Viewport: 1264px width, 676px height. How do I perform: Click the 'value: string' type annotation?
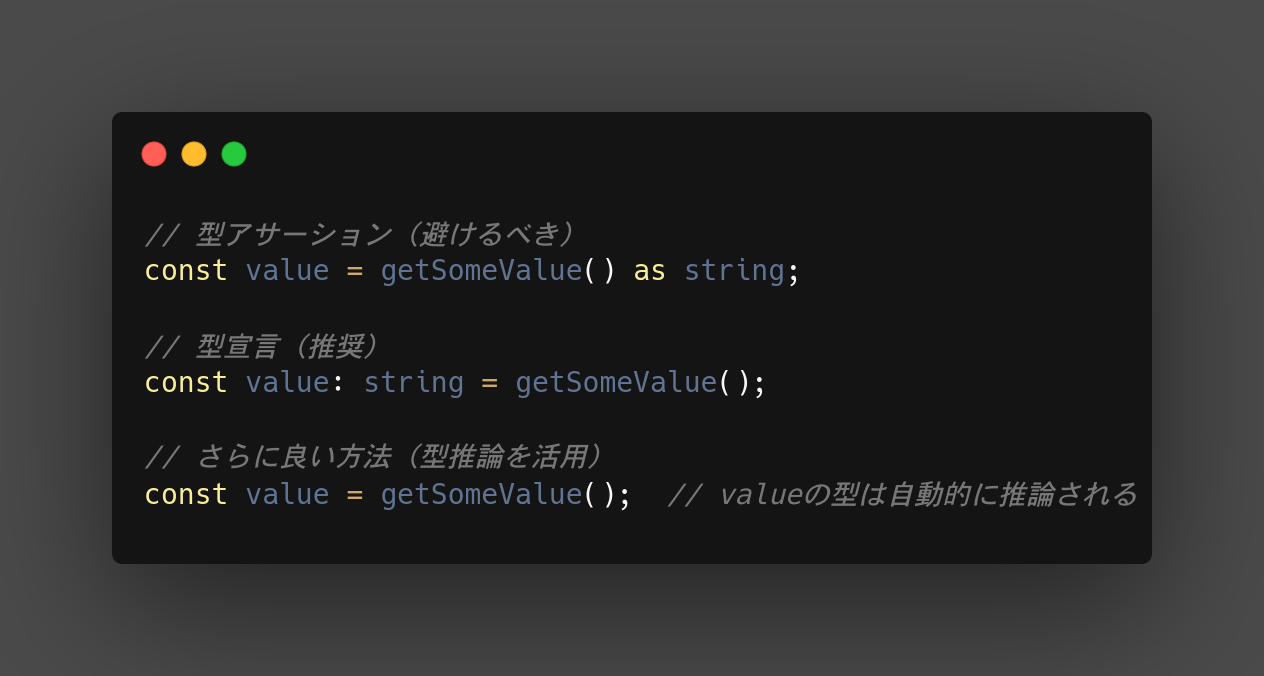(355, 383)
